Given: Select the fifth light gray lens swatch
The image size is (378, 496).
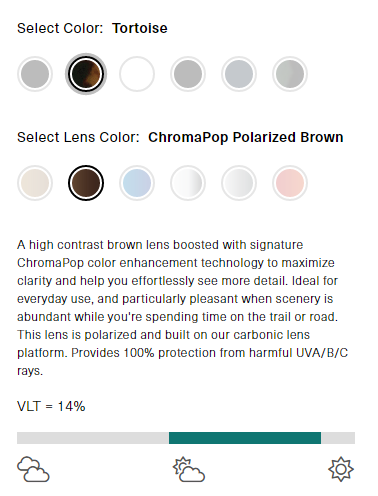Looking at the screenshot, I should (239, 183).
